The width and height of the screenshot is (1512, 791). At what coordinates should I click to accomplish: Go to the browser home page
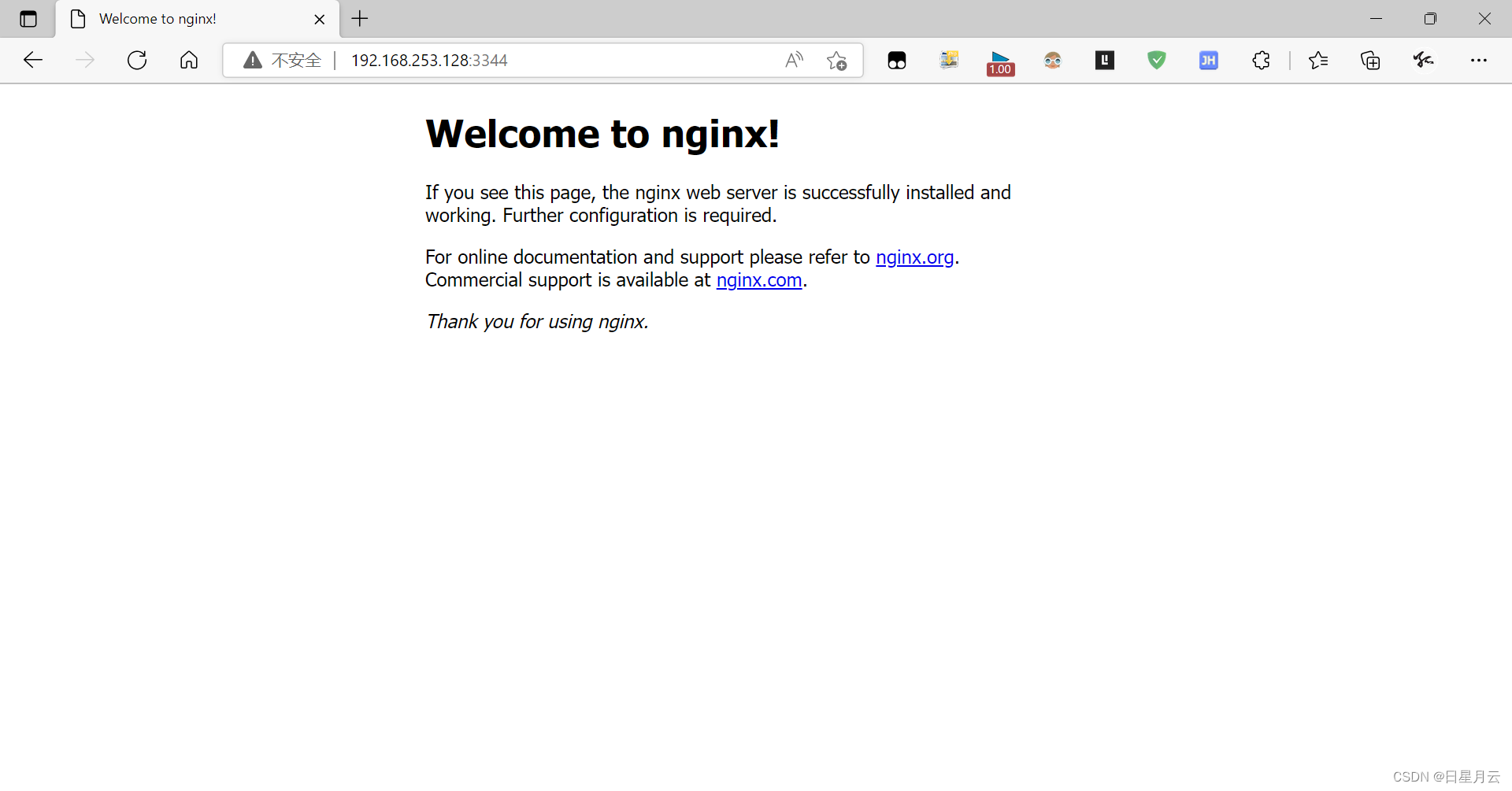pos(188,60)
